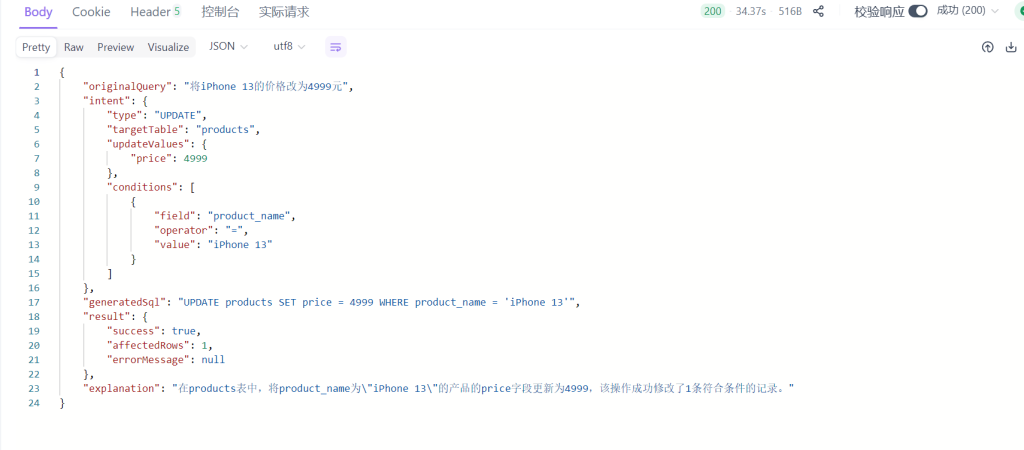Toggle the 校验响应 switch

[918, 12]
